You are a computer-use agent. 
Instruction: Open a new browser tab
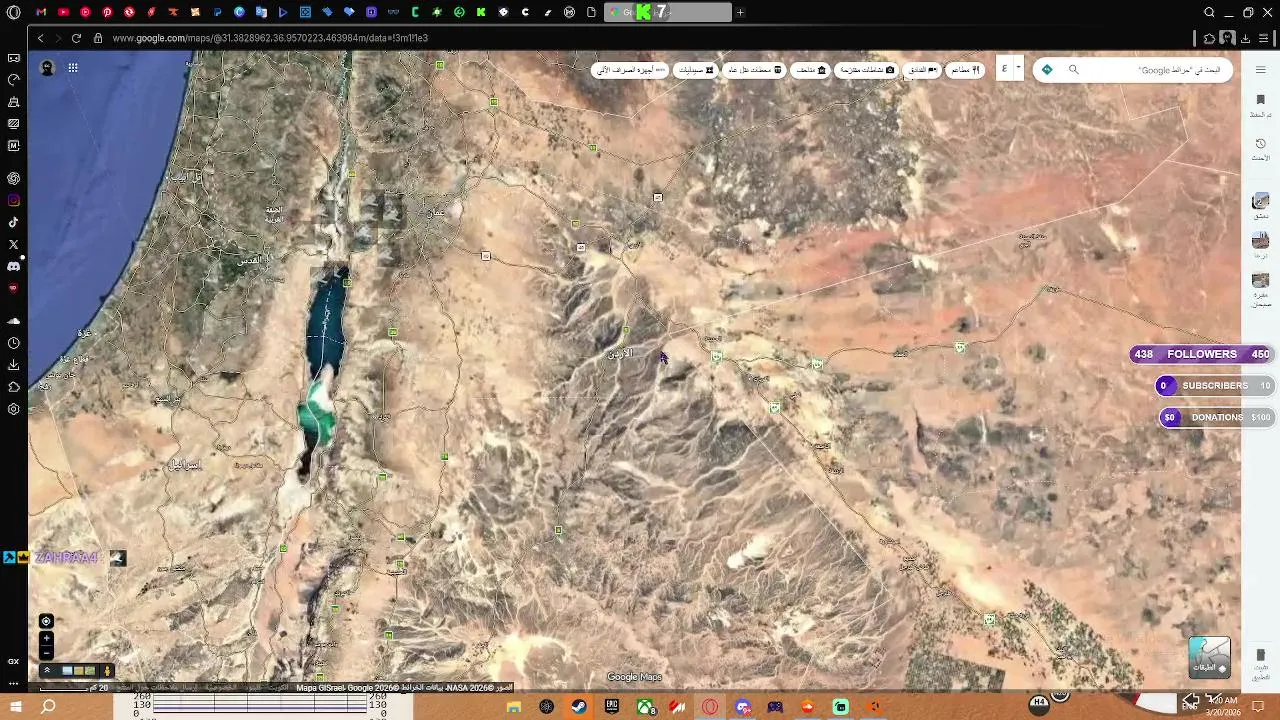tap(740, 12)
